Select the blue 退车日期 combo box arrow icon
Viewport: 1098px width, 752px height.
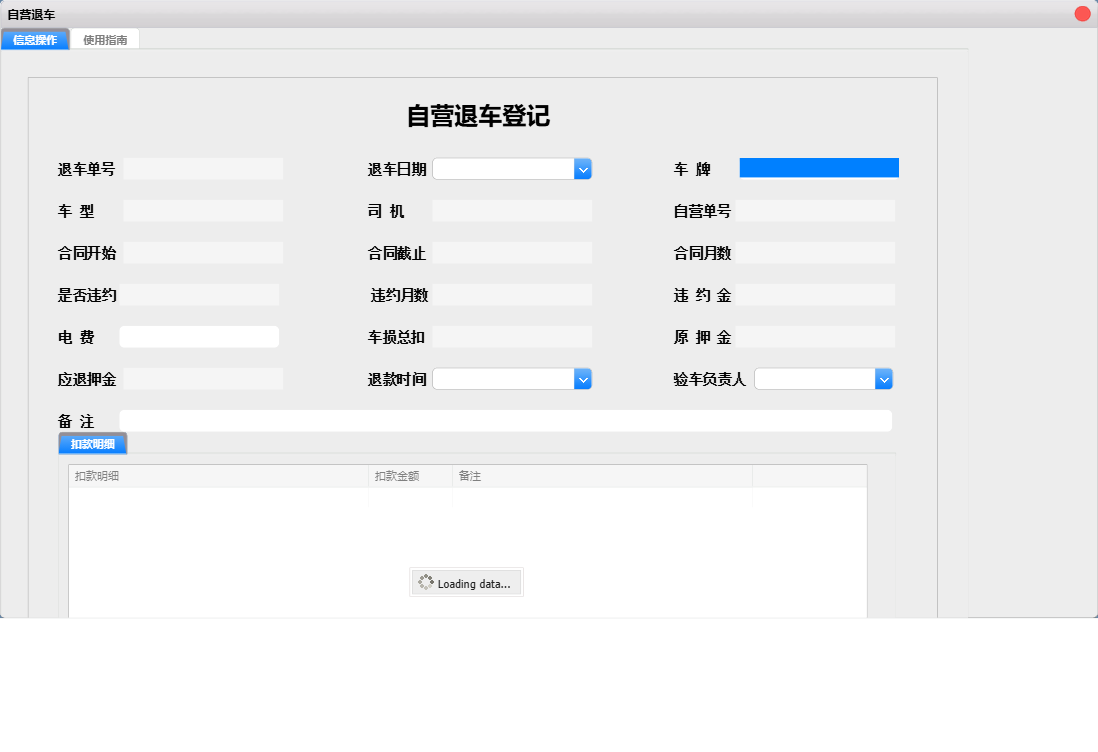click(x=583, y=168)
